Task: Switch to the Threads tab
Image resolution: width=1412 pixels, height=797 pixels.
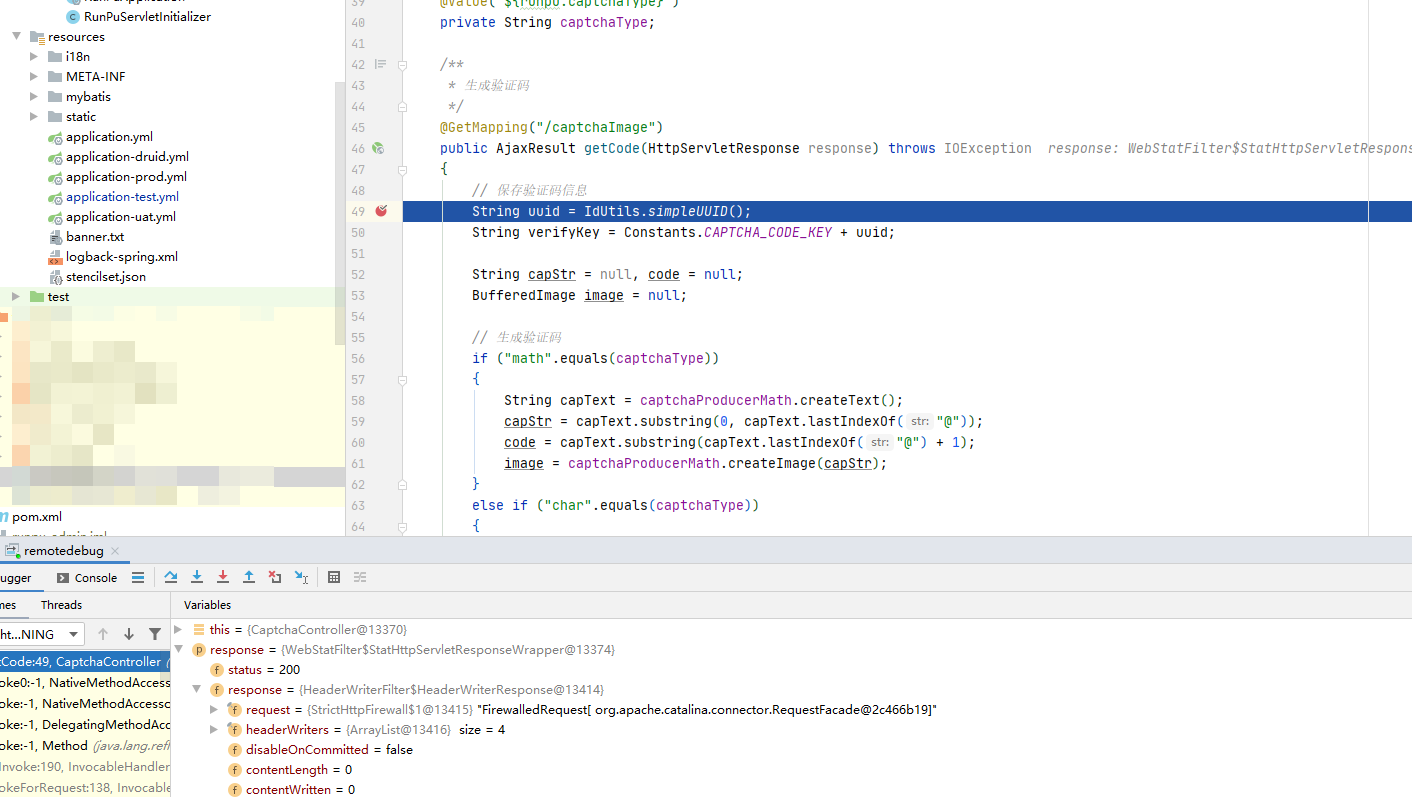Action: click(61, 605)
